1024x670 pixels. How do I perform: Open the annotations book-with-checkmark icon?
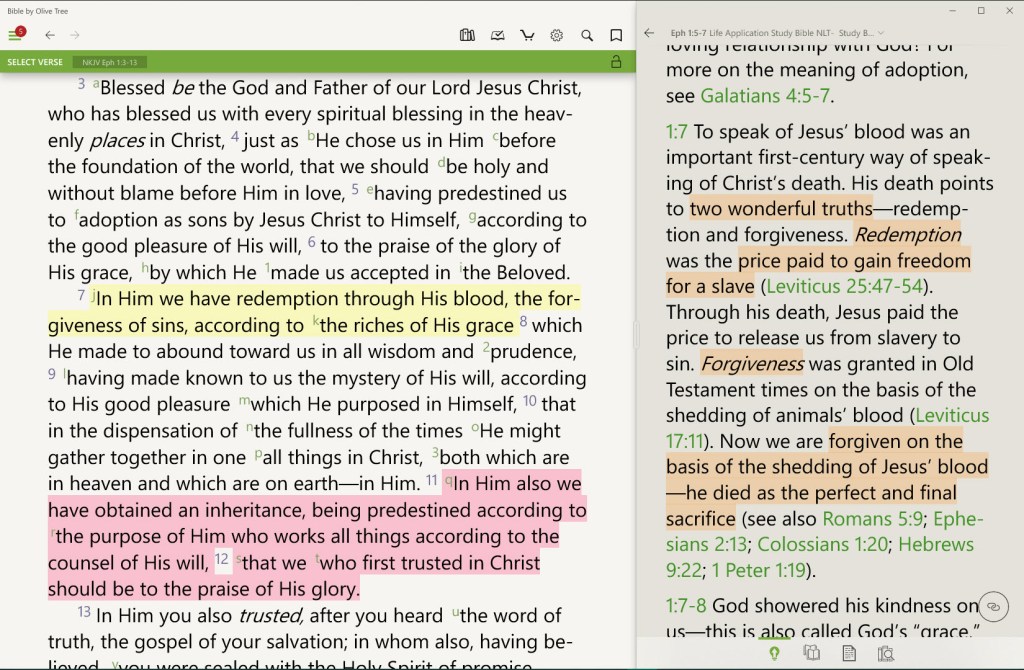(x=496, y=35)
